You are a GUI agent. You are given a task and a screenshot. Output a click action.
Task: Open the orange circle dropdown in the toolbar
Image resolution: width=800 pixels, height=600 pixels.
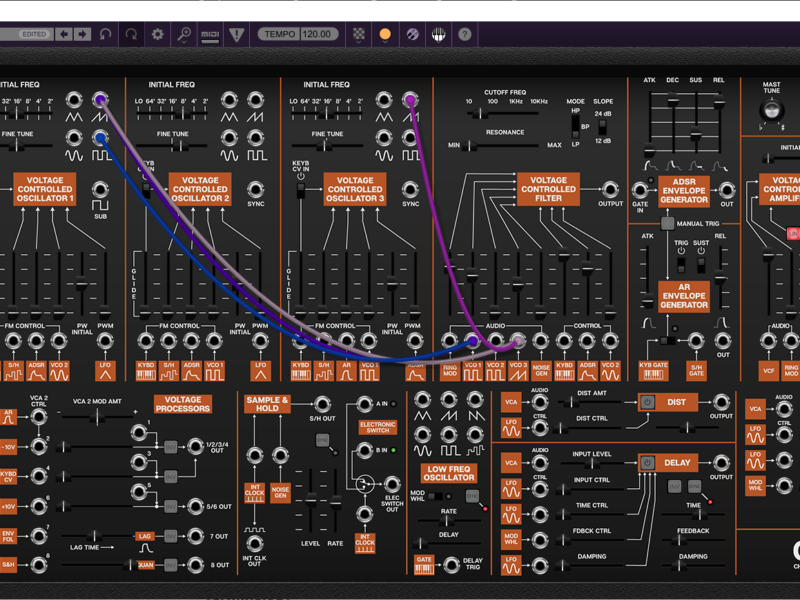click(x=385, y=34)
